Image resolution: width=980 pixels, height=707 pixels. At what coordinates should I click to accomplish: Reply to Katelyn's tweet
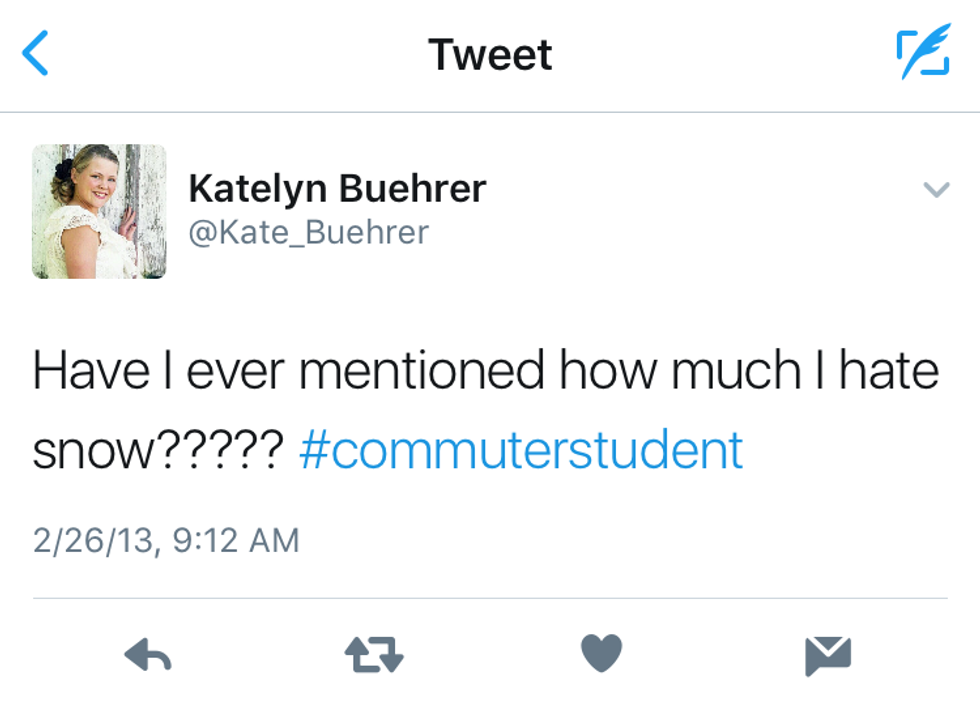[148, 656]
